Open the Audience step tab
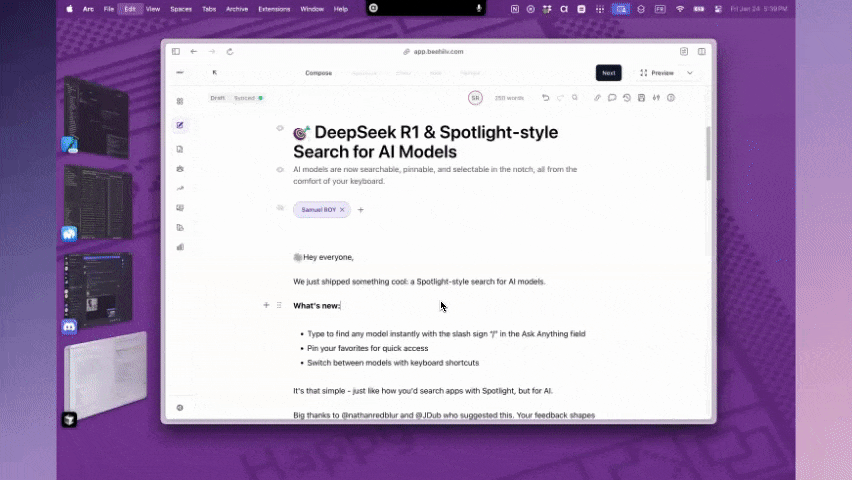 coord(364,73)
